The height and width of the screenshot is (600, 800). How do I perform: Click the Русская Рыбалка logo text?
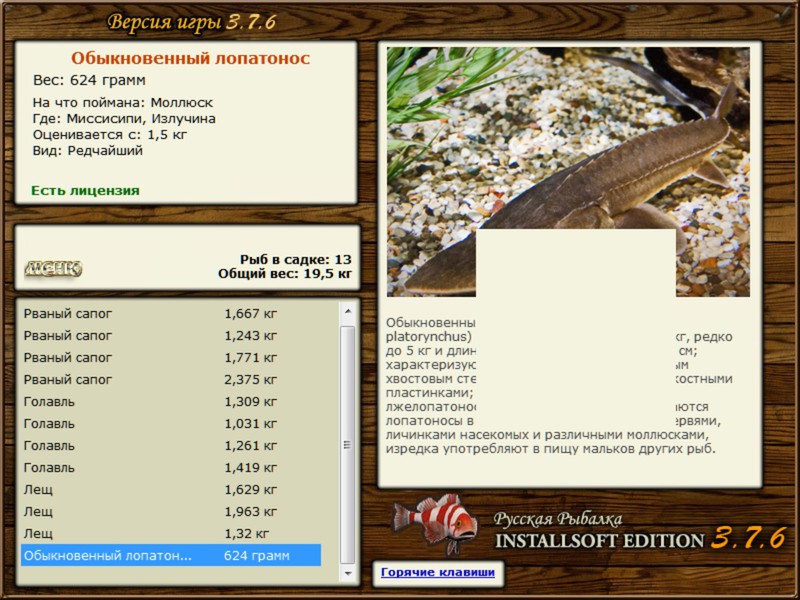coord(558,519)
